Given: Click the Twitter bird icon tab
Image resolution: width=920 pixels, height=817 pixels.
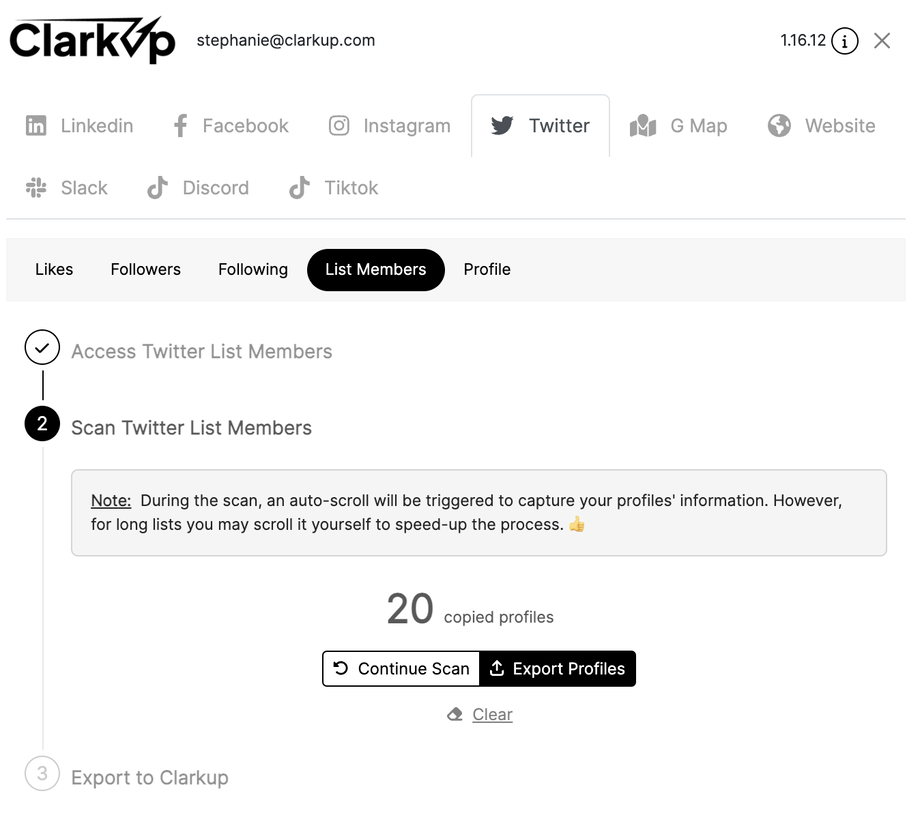Looking at the screenshot, I should tap(540, 126).
